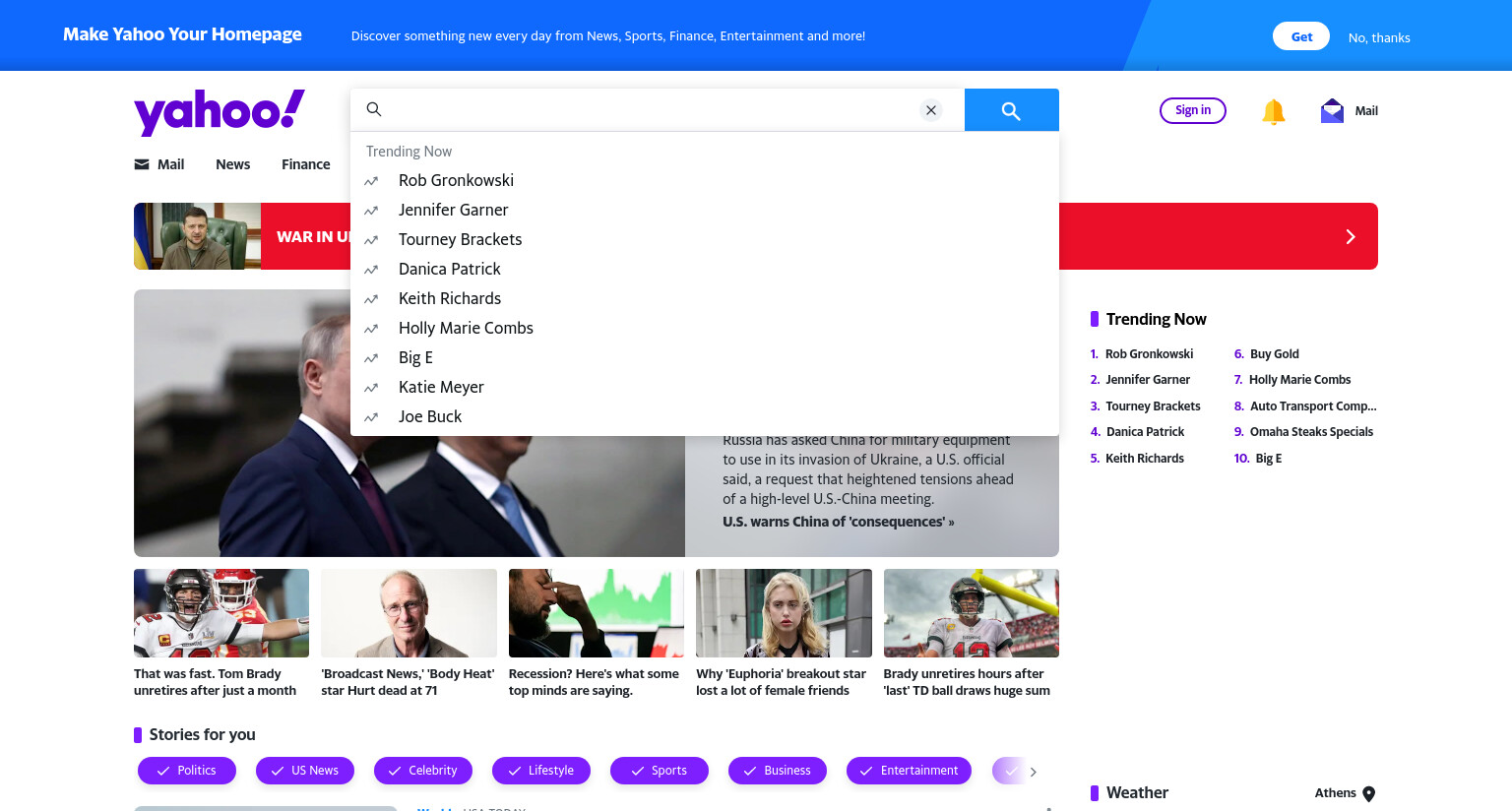Show more topic chips with right chevron
Screen dimensions: 1512x811
pos(1033,772)
